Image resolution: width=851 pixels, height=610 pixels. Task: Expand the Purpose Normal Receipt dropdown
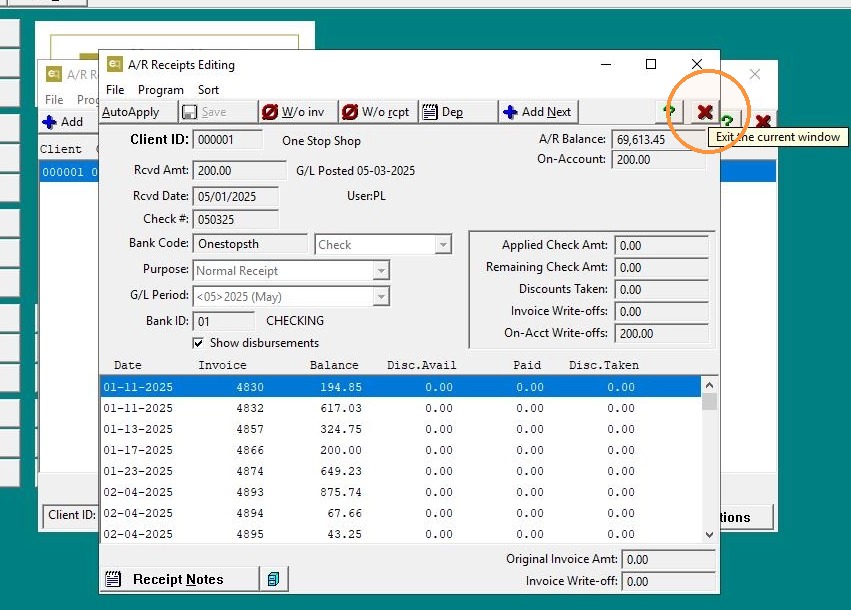point(381,270)
